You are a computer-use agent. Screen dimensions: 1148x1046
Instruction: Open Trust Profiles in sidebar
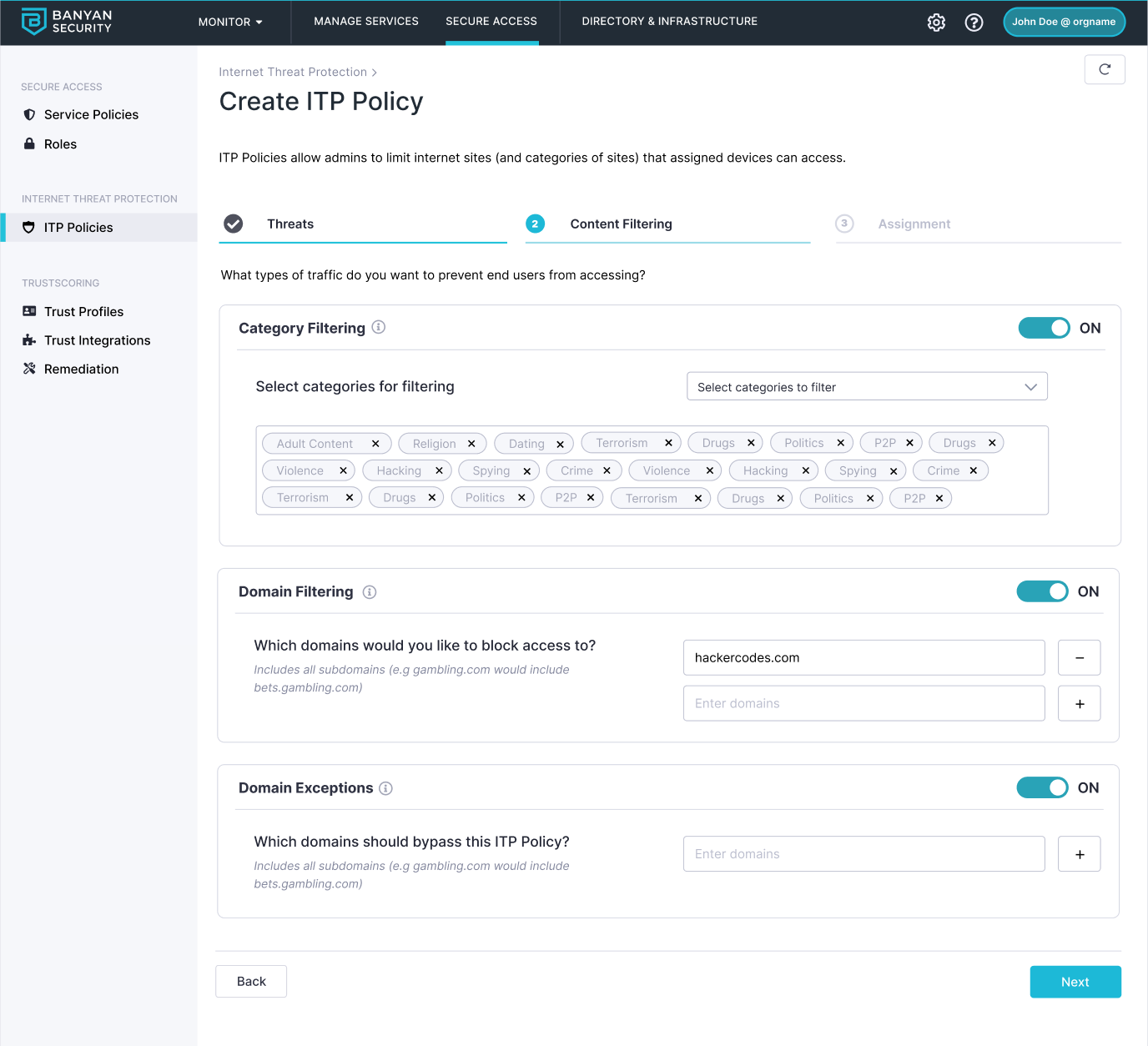(x=83, y=311)
